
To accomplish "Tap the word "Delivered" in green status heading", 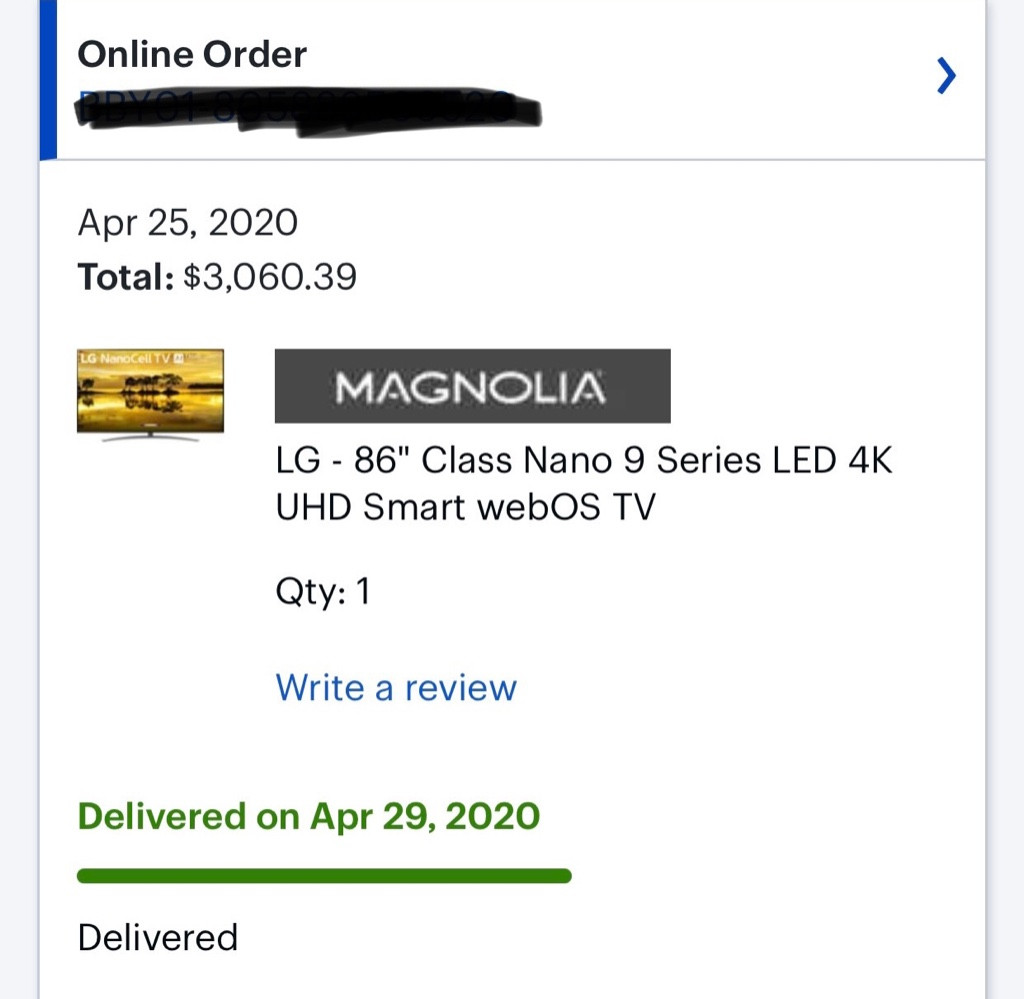I will pos(161,817).
